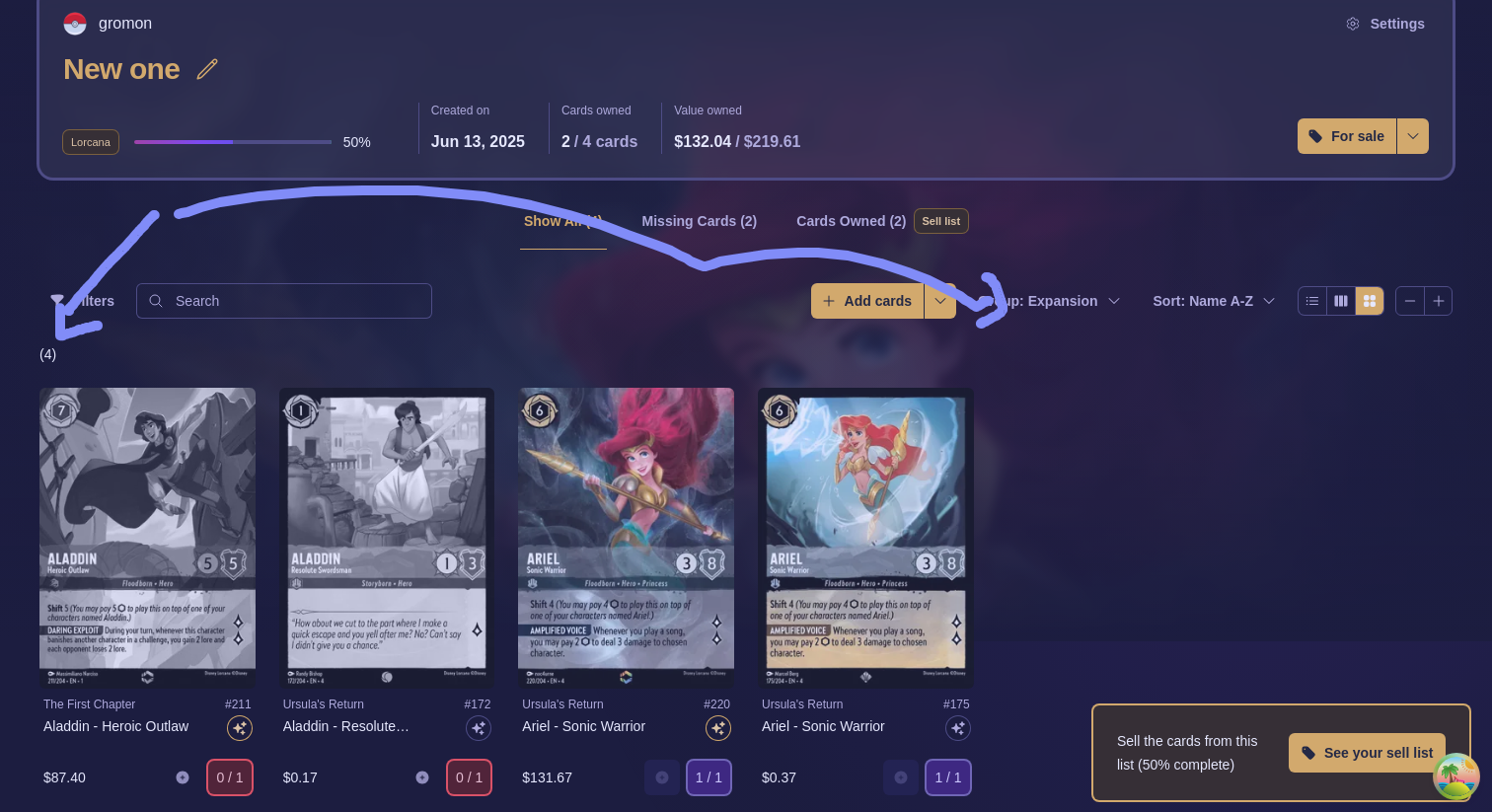Viewport: 1492px width, 812px height.
Task: Switch to list view layout icon
Action: pos(1312,301)
